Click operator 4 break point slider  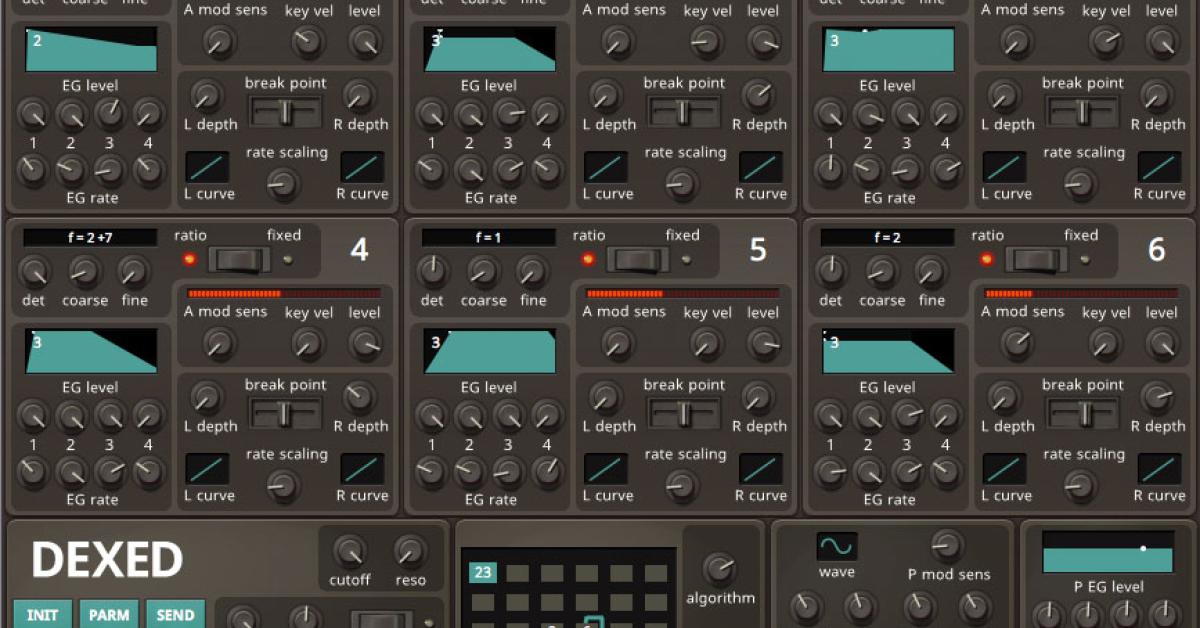(x=286, y=413)
